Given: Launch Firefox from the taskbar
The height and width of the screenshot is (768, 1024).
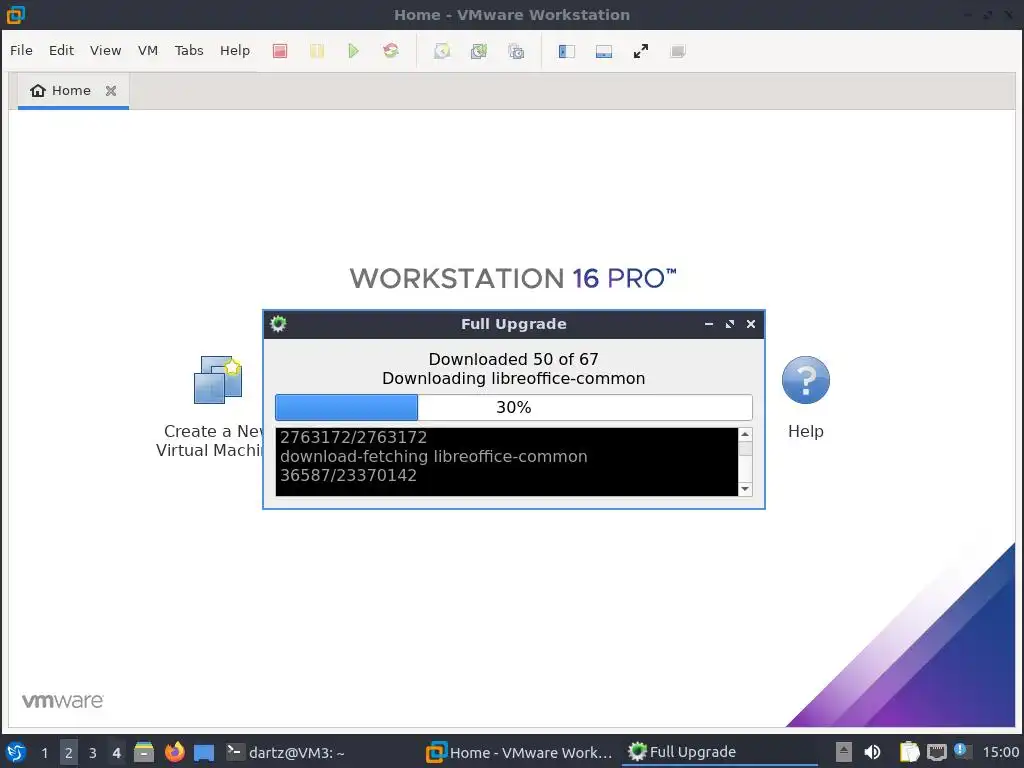Looking at the screenshot, I should coord(174,752).
